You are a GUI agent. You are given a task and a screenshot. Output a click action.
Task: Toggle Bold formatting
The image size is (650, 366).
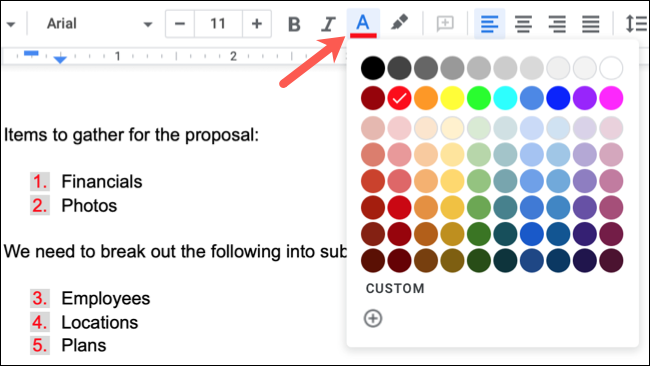pos(294,24)
